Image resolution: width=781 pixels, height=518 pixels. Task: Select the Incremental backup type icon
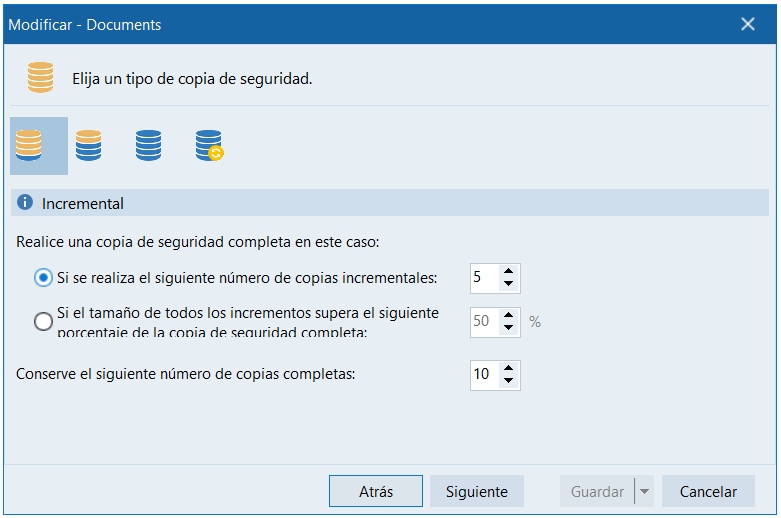pos(30,146)
